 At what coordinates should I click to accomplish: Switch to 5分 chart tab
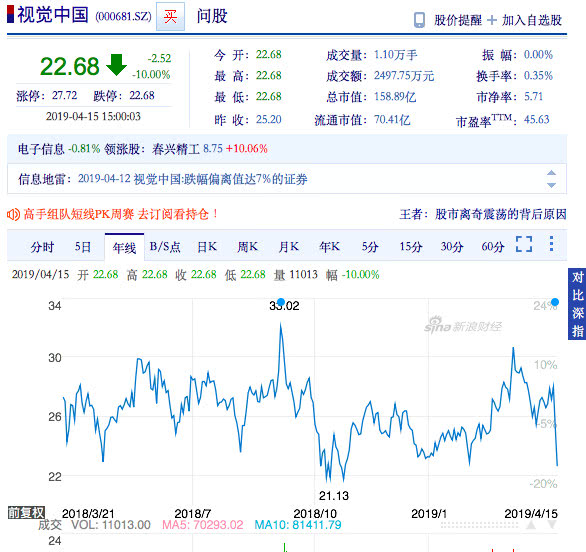click(370, 247)
